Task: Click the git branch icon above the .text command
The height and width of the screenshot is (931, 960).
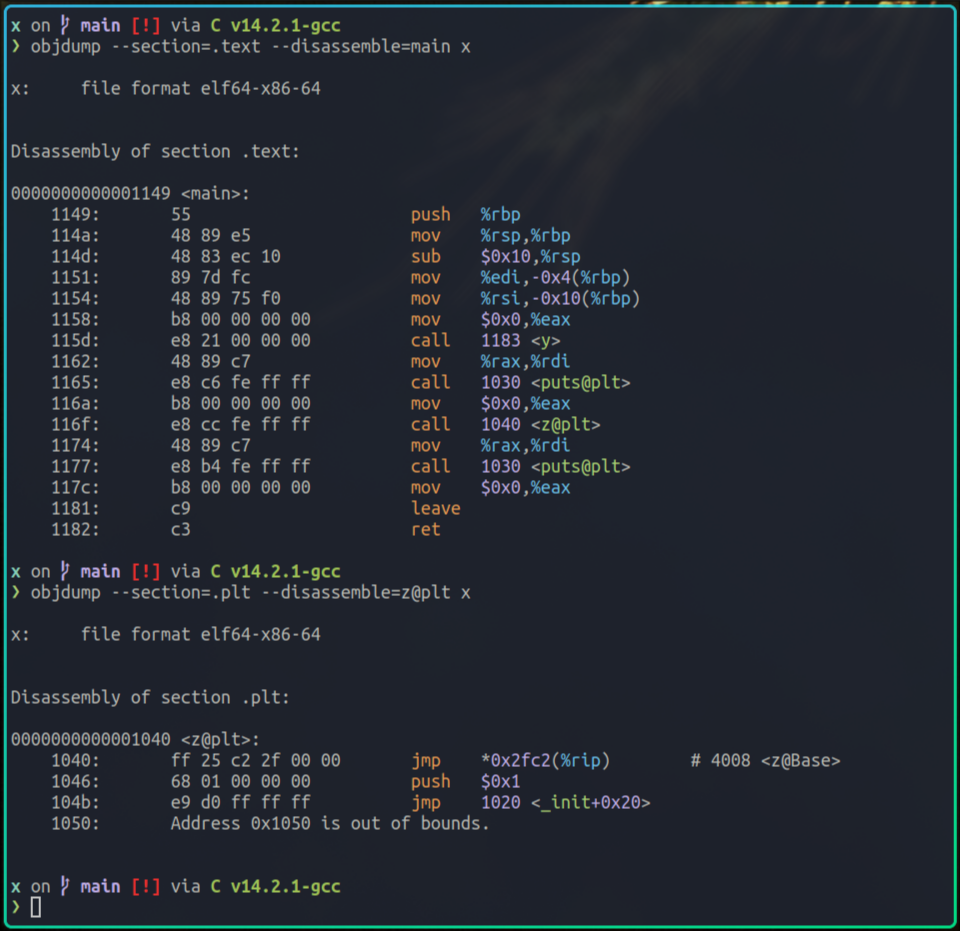Action: coord(65,25)
